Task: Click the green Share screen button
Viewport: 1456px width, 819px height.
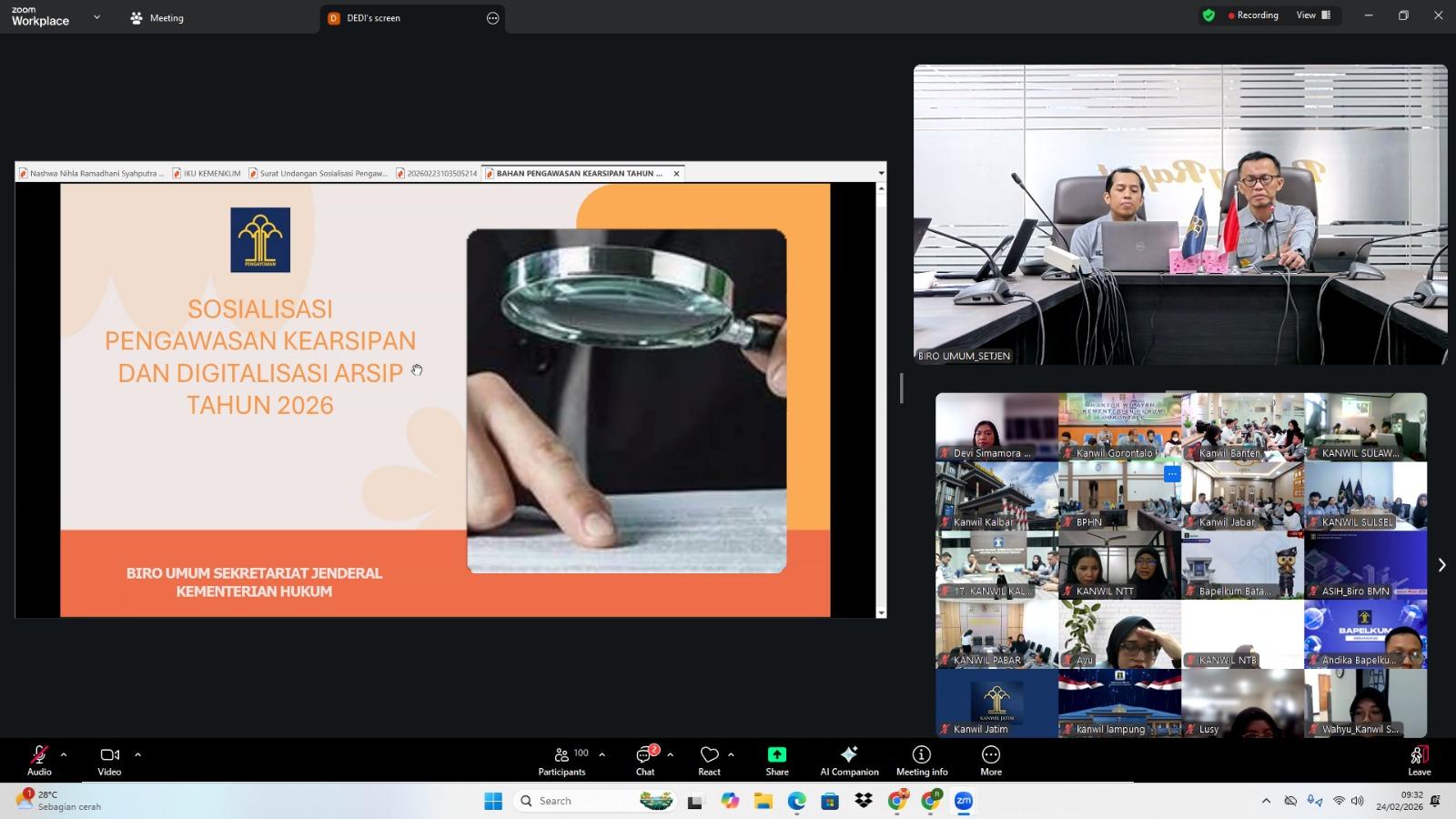Action: [x=777, y=760]
